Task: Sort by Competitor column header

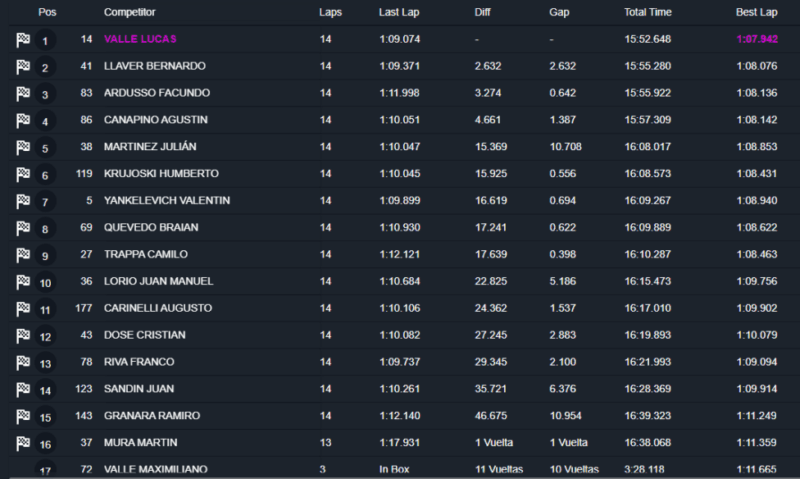Action: click(x=131, y=13)
